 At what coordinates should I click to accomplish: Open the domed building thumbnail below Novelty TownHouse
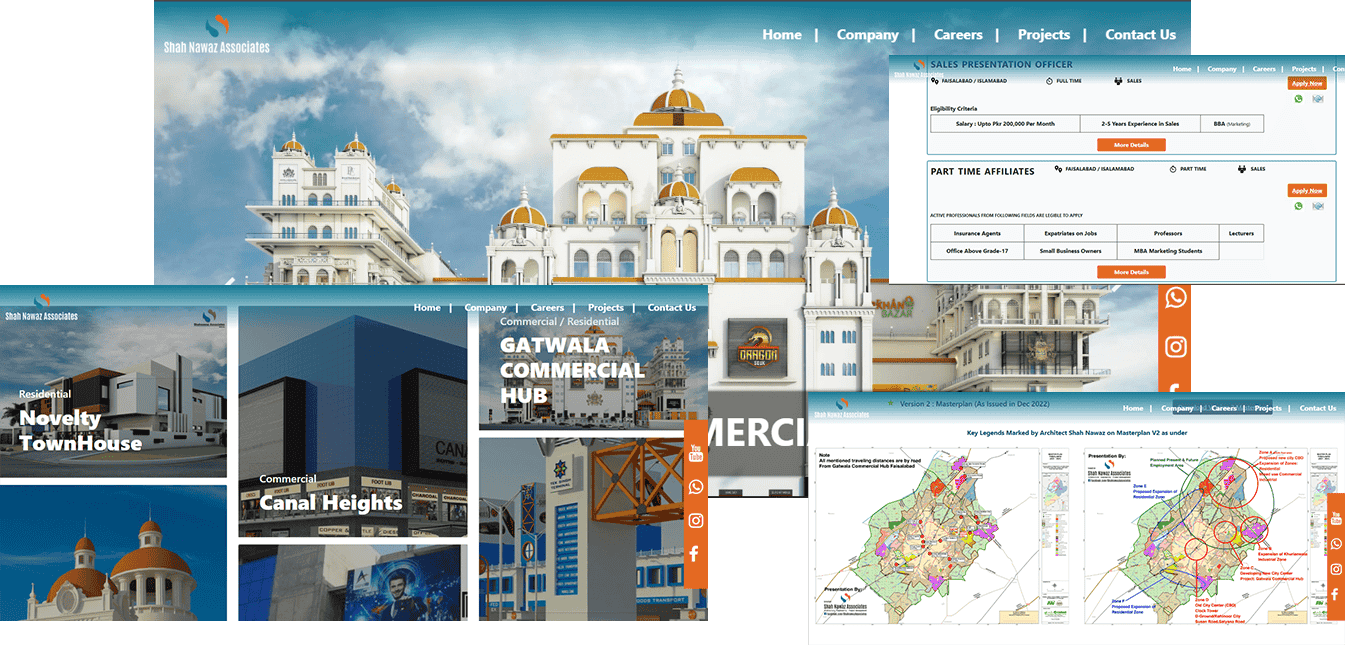tap(113, 553)
